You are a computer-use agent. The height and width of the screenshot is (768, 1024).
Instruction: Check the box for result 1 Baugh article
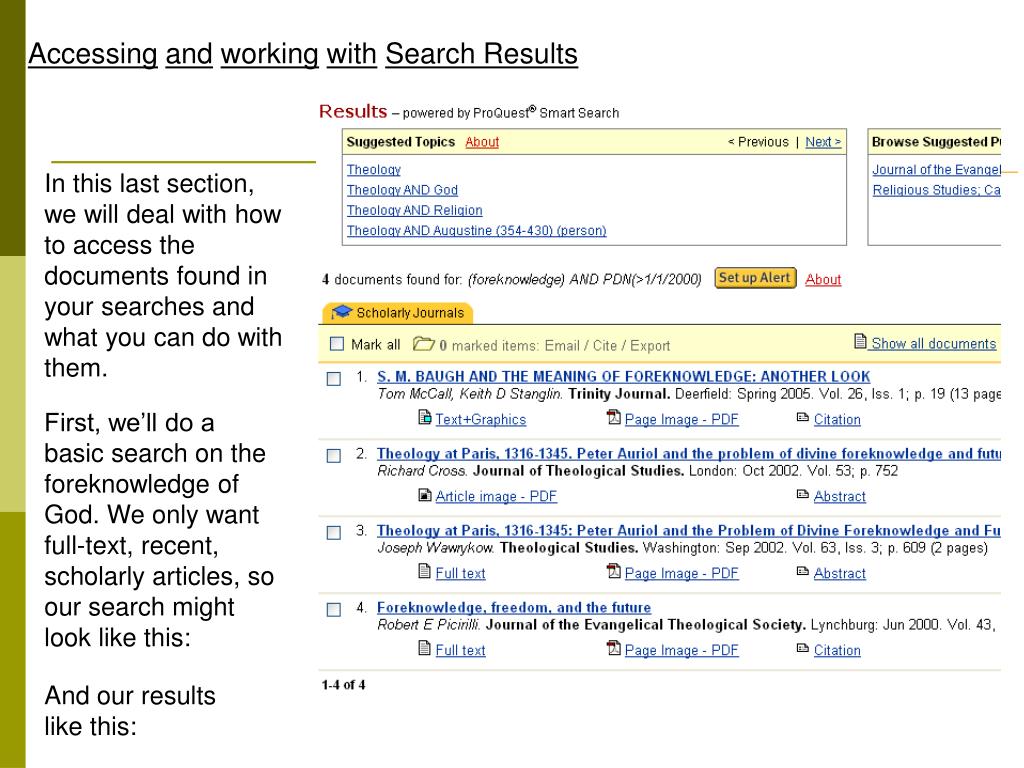(334, 379)
